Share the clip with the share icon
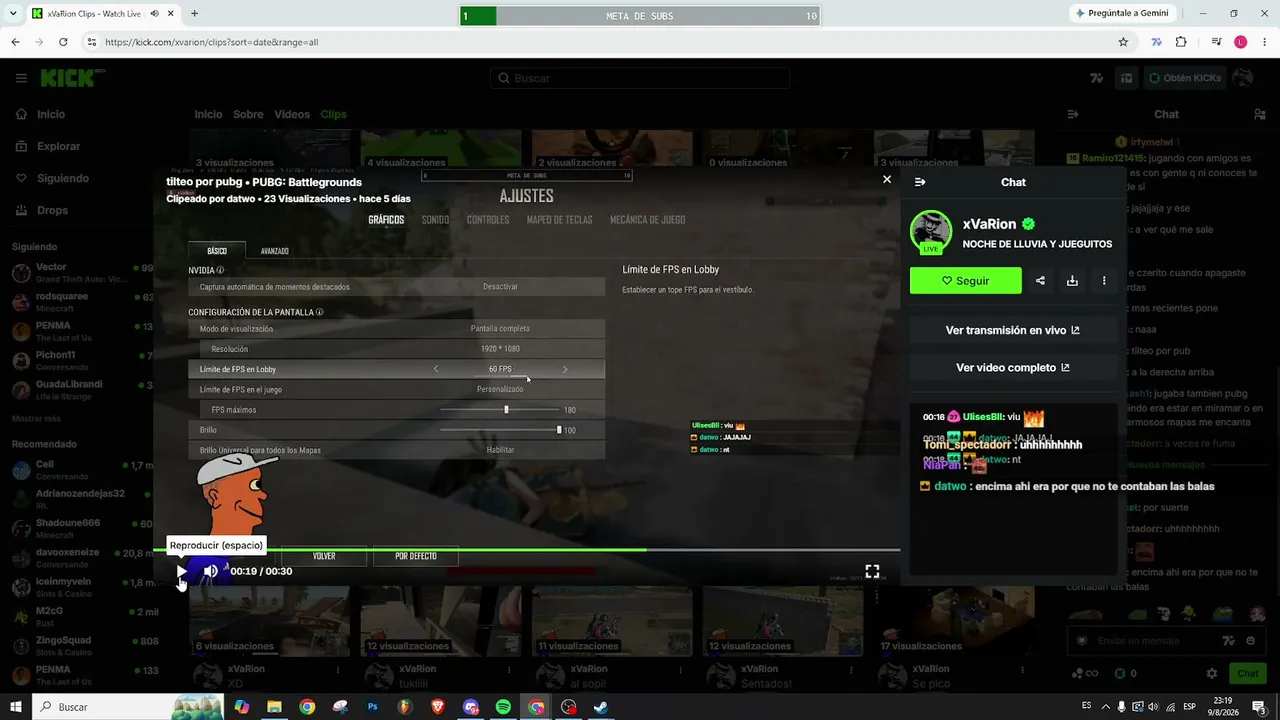Image resolution: width=1280 pixels, height=720 pixels. click(x=1040, y=281)
